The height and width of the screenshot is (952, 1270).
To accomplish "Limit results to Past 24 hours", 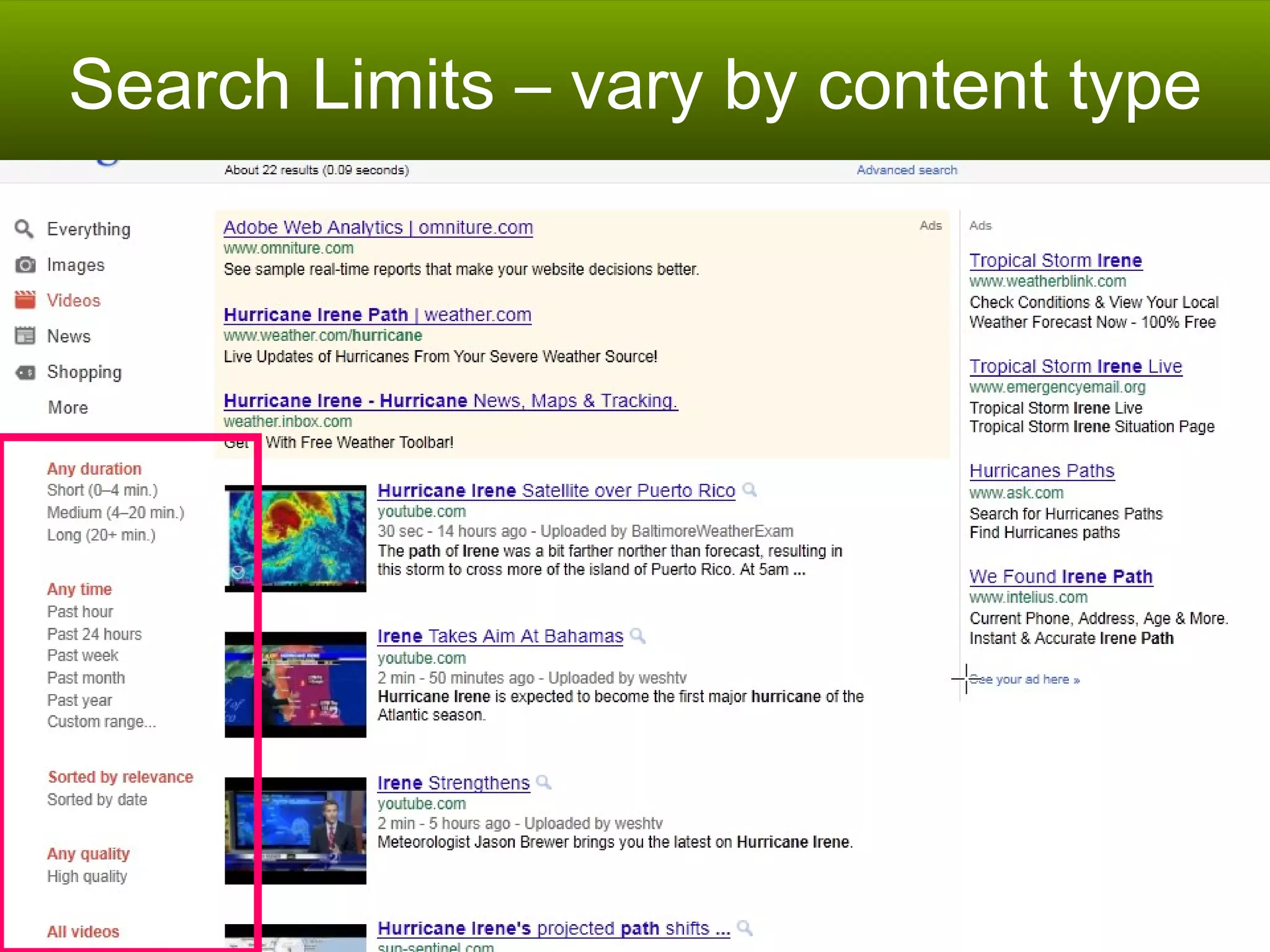I will [94, 634].
